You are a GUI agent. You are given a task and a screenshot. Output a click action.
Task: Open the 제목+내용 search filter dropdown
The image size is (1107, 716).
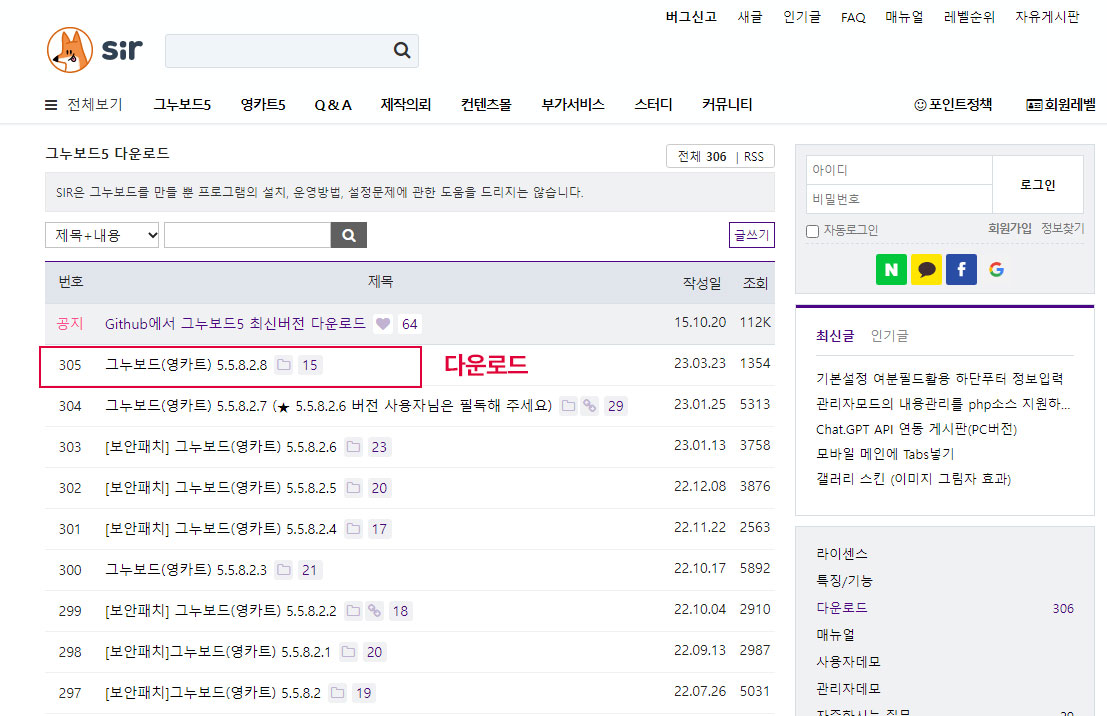click(x=102, y=235)
